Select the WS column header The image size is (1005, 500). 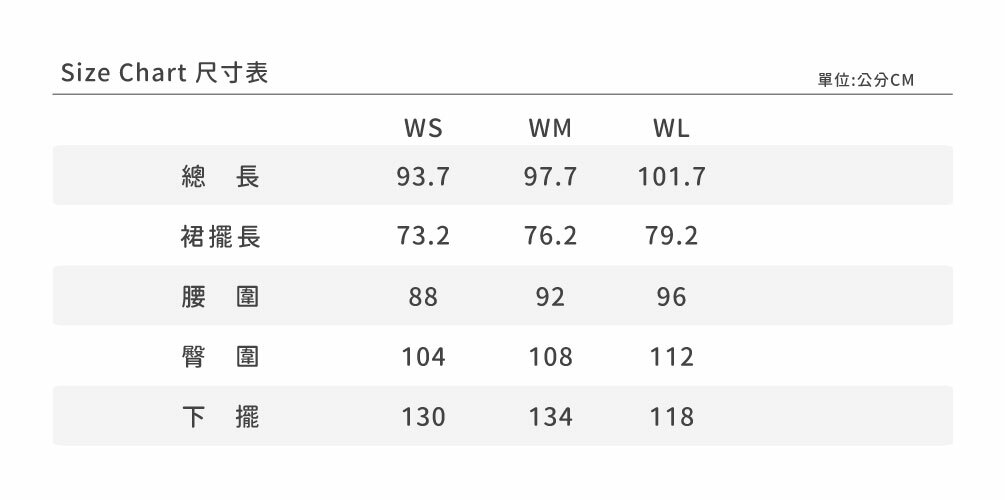pyautogui.click(x=423, y=129)
